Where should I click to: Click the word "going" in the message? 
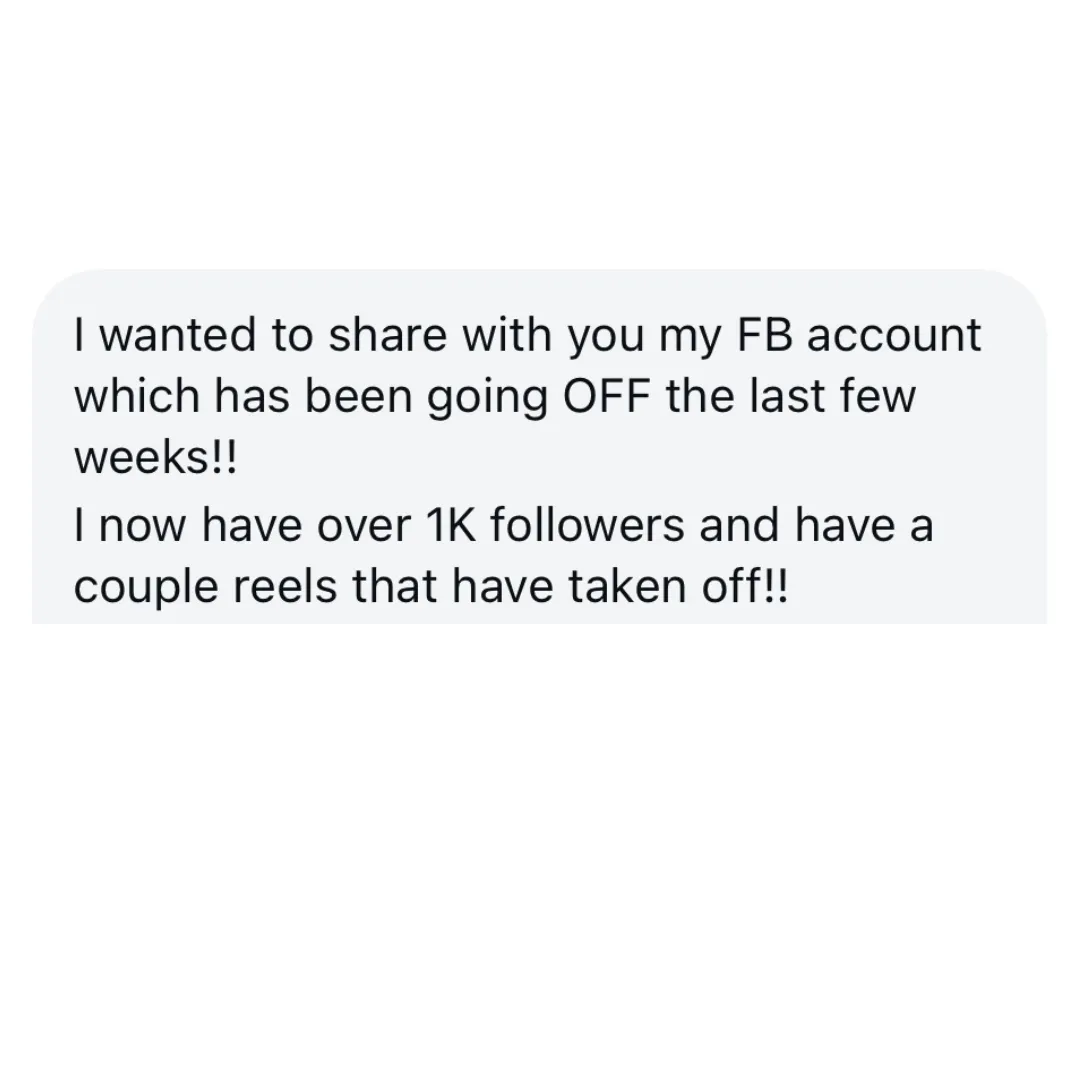tap(488, 399)
